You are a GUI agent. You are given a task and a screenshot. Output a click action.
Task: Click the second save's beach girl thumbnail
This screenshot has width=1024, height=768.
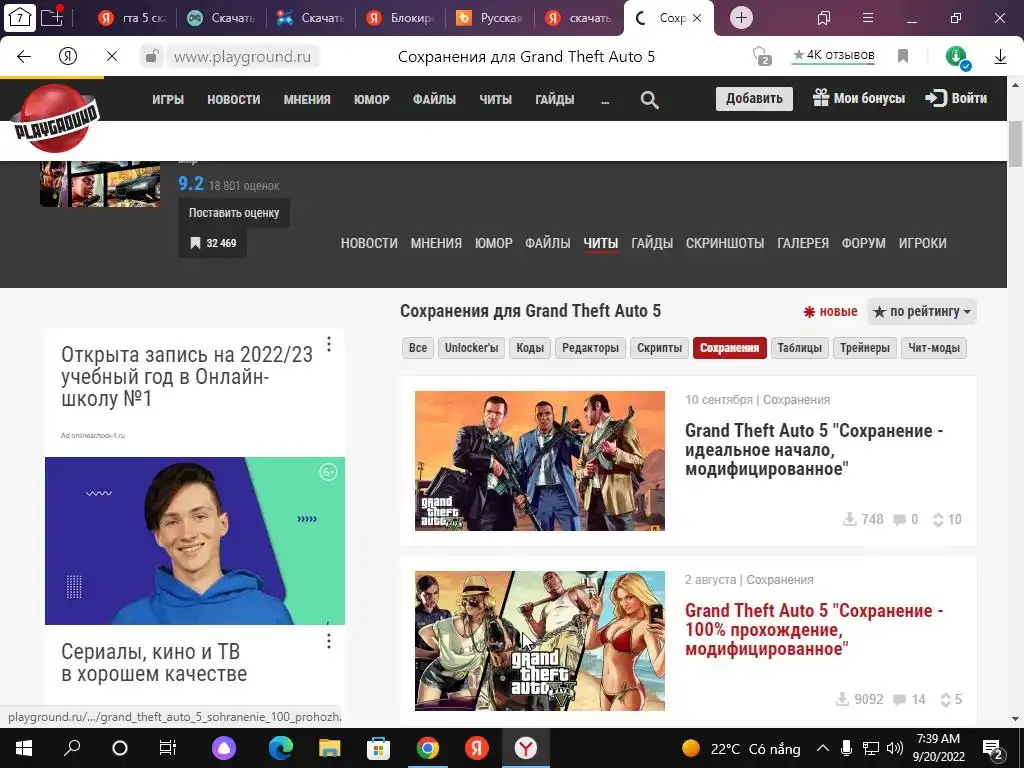(539, 641)
